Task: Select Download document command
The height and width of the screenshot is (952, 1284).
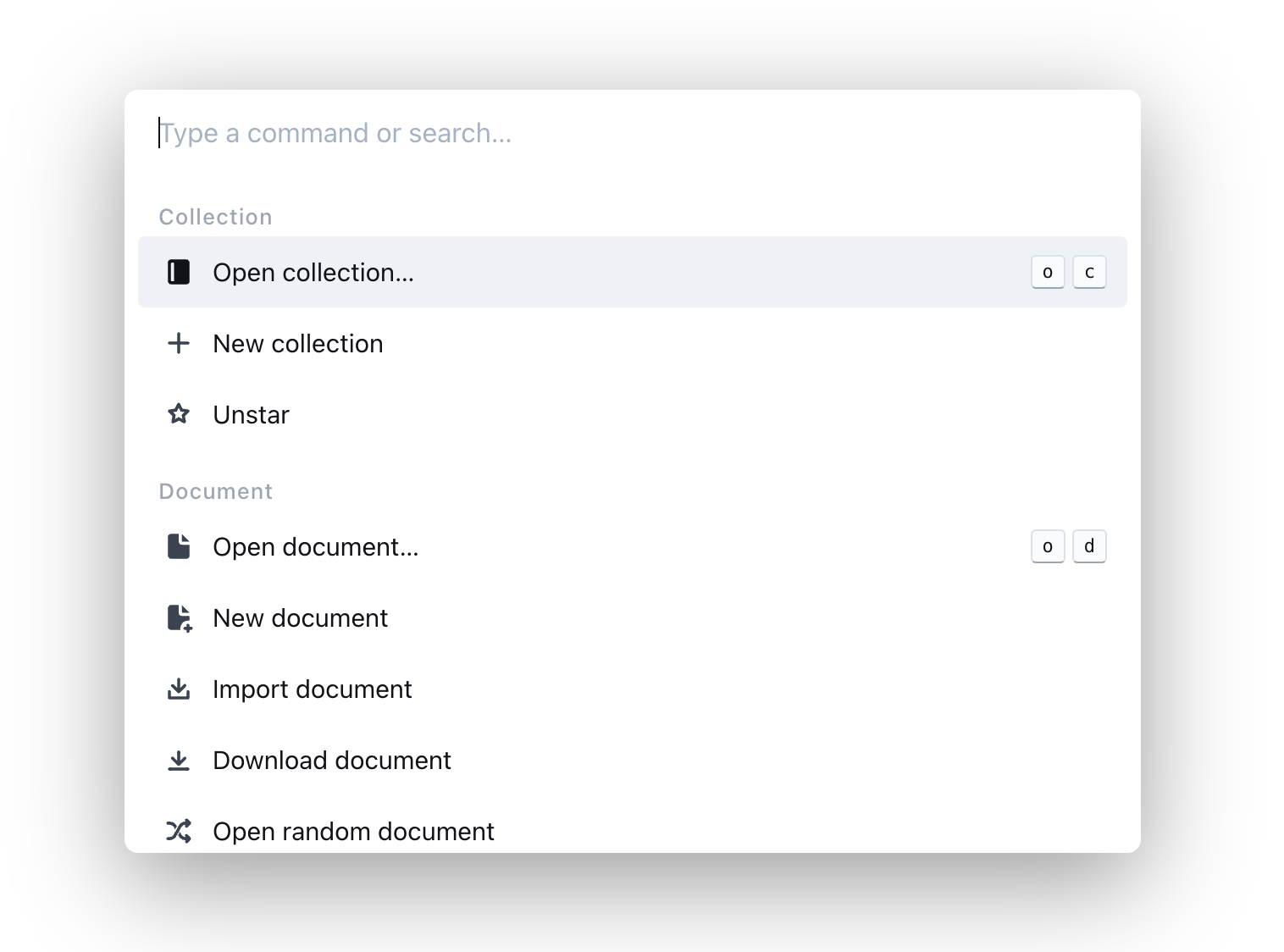Action: pos(633,760)
